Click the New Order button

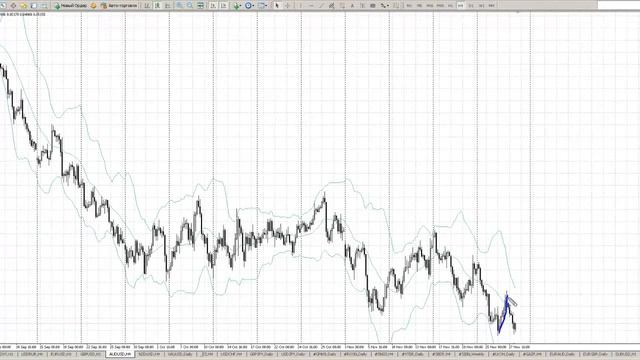[x=71, y=6]
